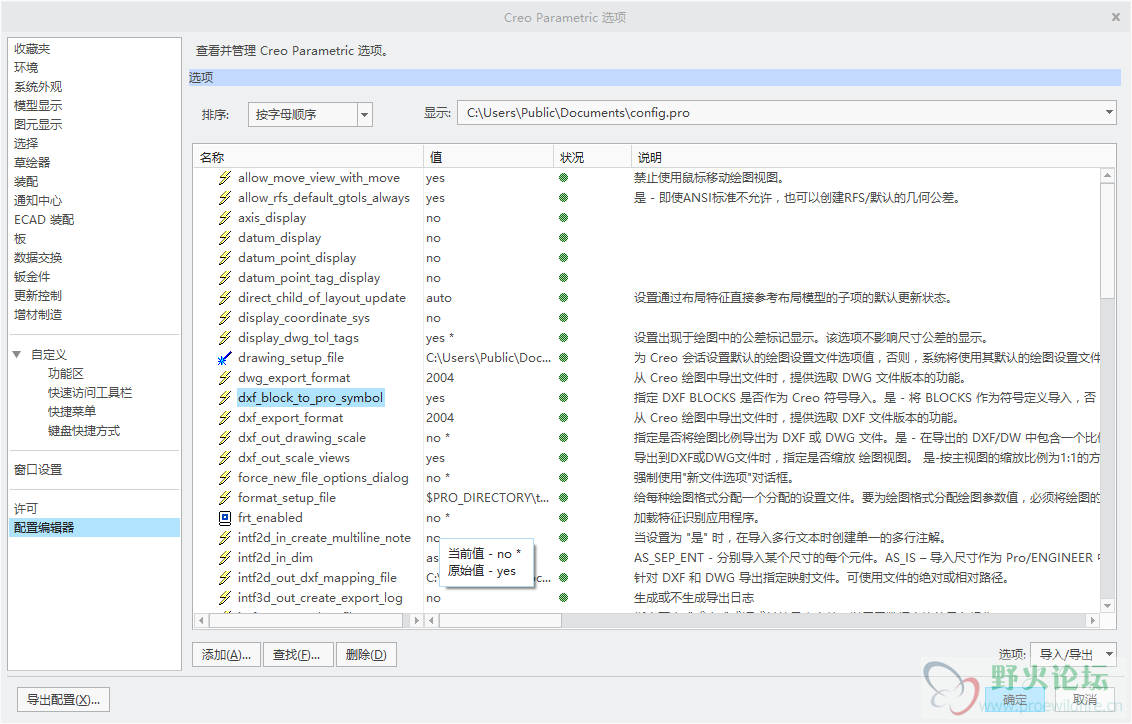Click the blue star icon beside drawing_setup_file
The image size is (1132, 724).
click(x=225, y=358)
